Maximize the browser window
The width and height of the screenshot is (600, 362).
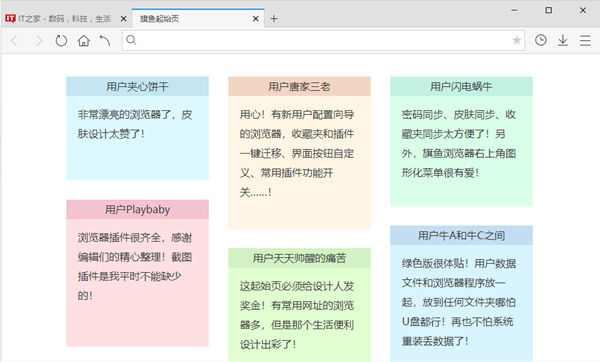coord(548,10)
